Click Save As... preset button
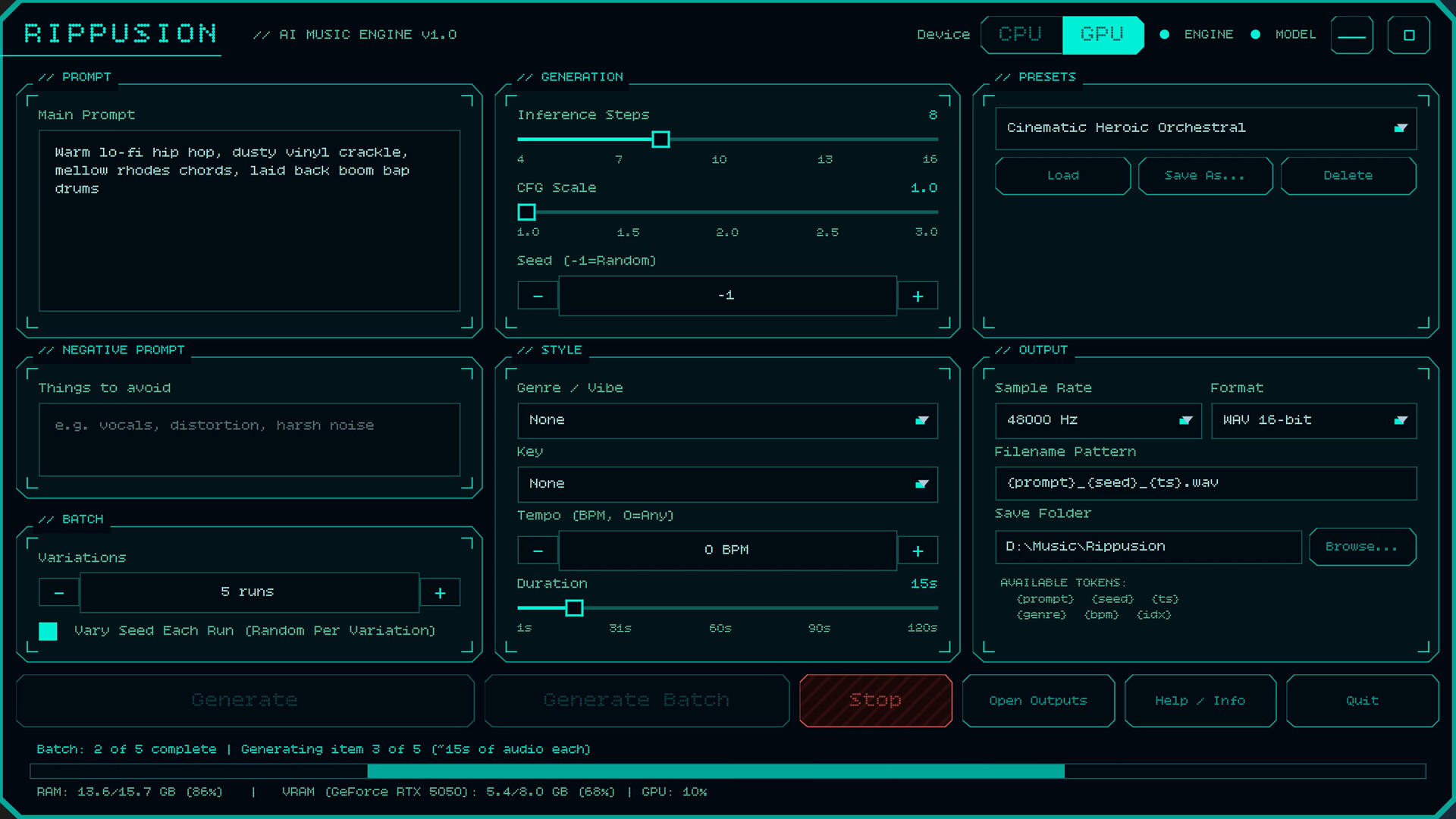The width and height of the screenshot is (1456, 819). [x=1206, y=176]
